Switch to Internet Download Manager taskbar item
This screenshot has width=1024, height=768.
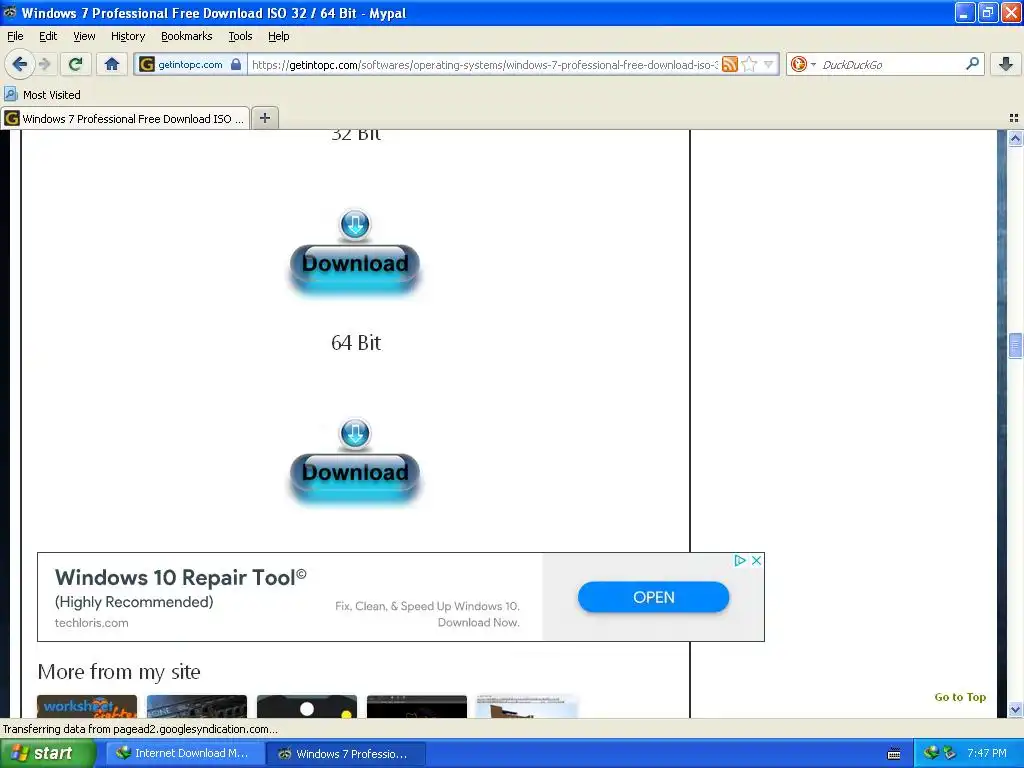point(185,753)
